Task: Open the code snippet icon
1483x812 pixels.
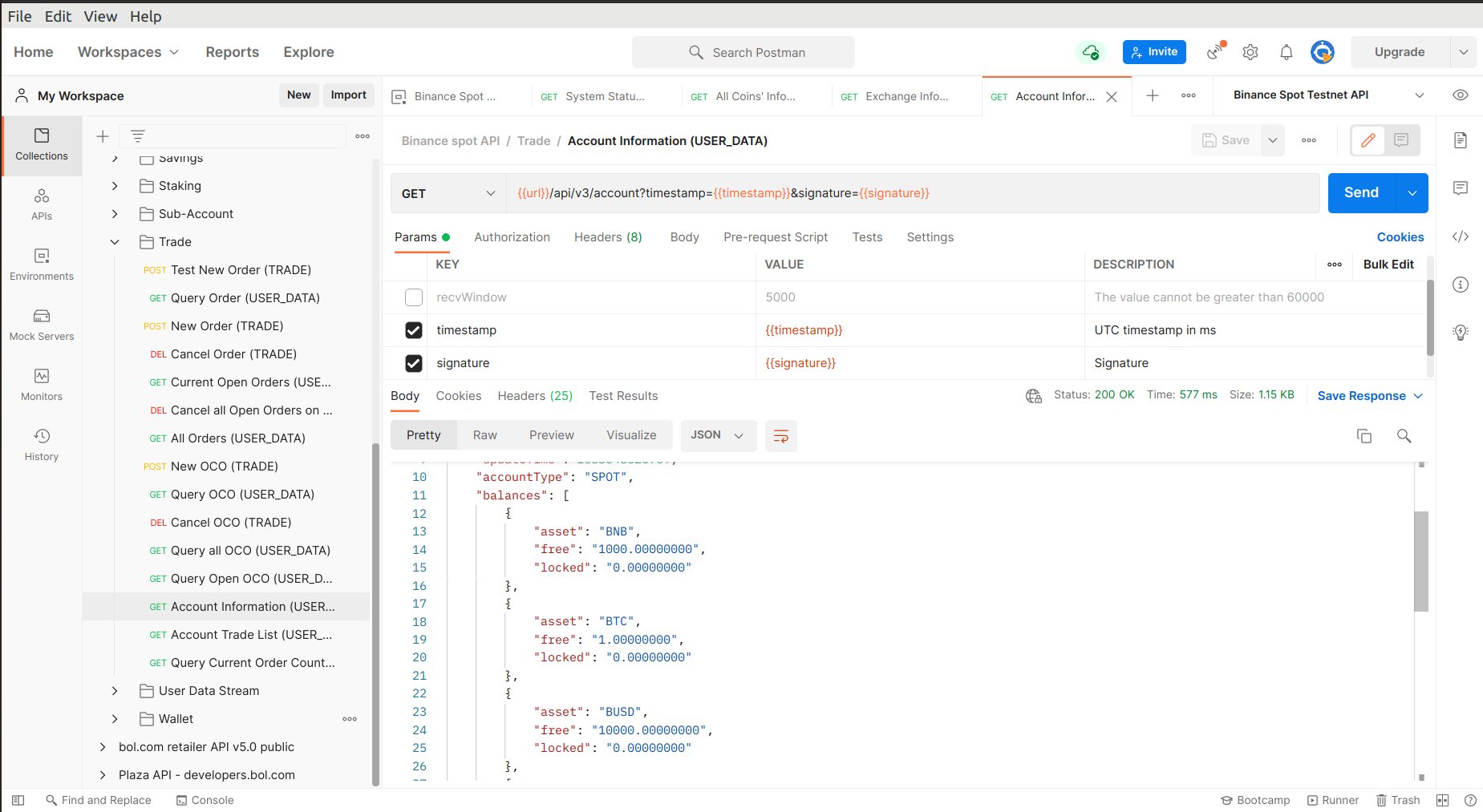Action: [x=1461, y=236]
